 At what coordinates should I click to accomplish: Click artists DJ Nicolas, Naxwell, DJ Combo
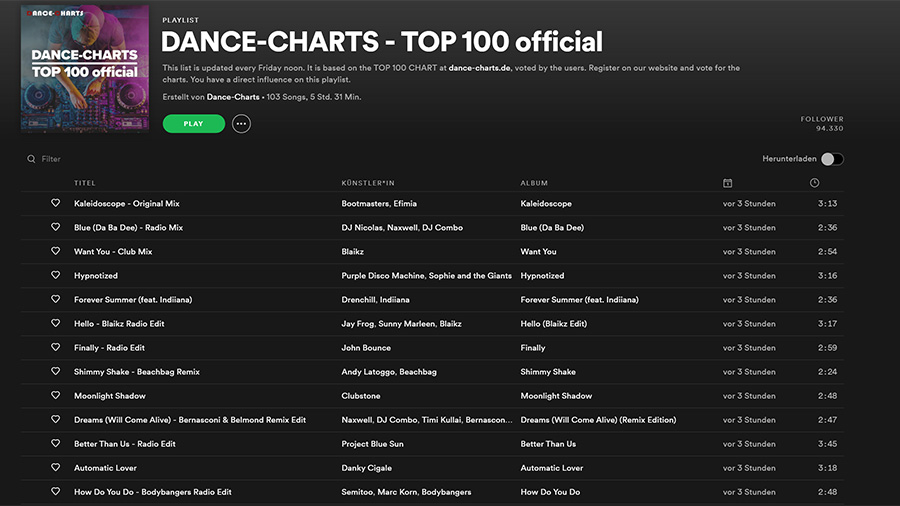pyautogui.click(x=402, y=228)
